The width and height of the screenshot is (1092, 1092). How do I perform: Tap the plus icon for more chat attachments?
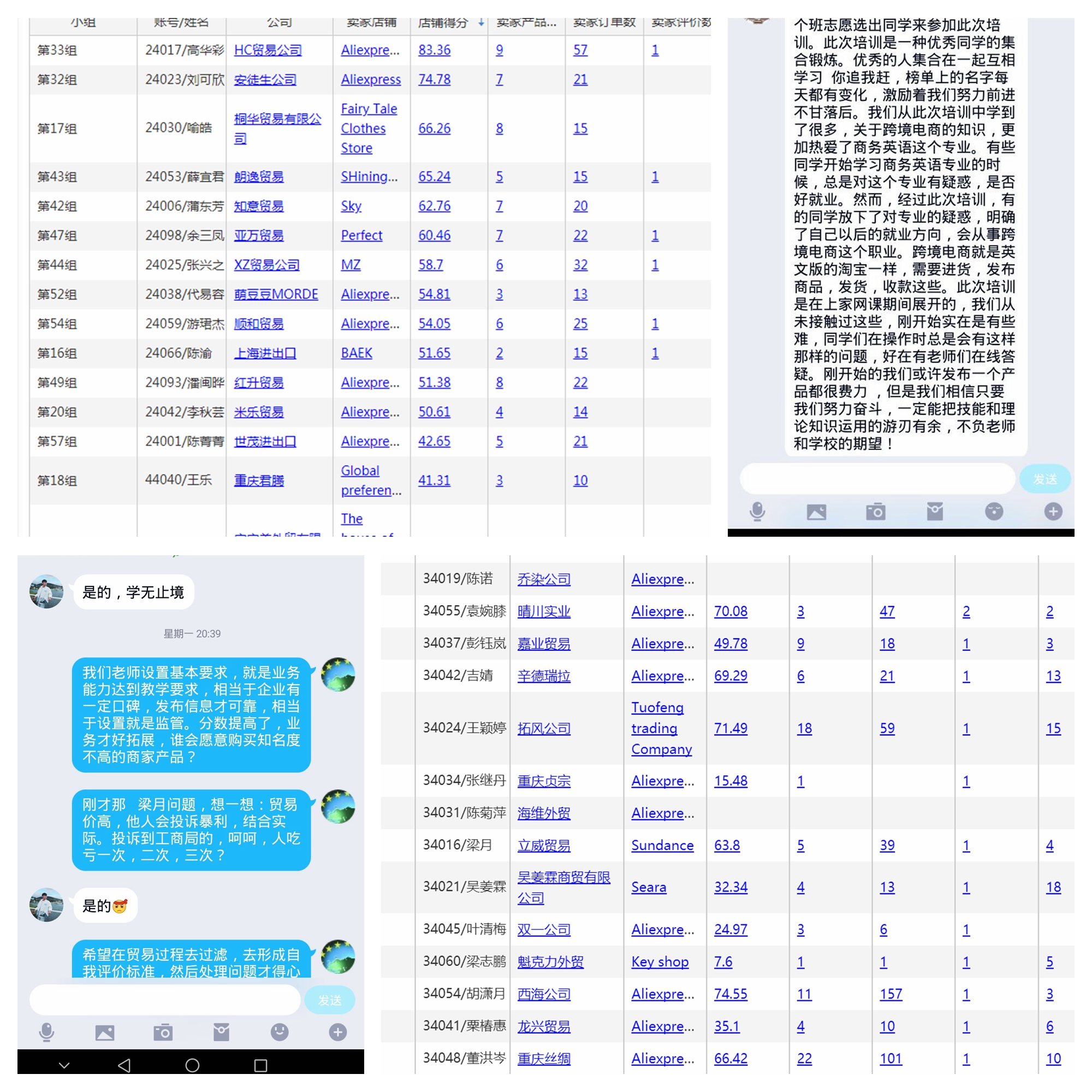coord(1053,512)
